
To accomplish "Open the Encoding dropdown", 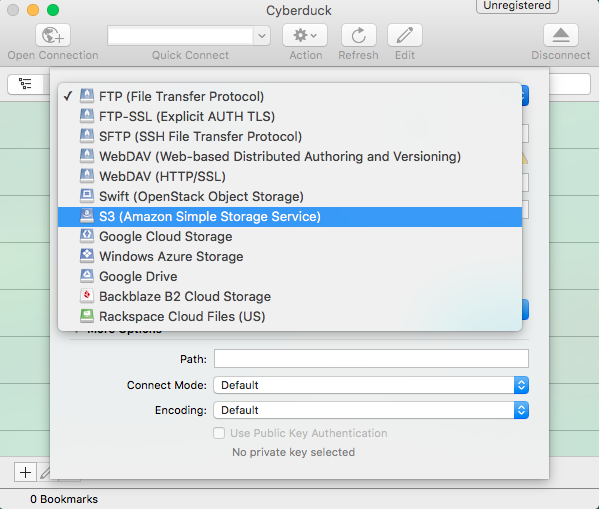I will [371, 410].
